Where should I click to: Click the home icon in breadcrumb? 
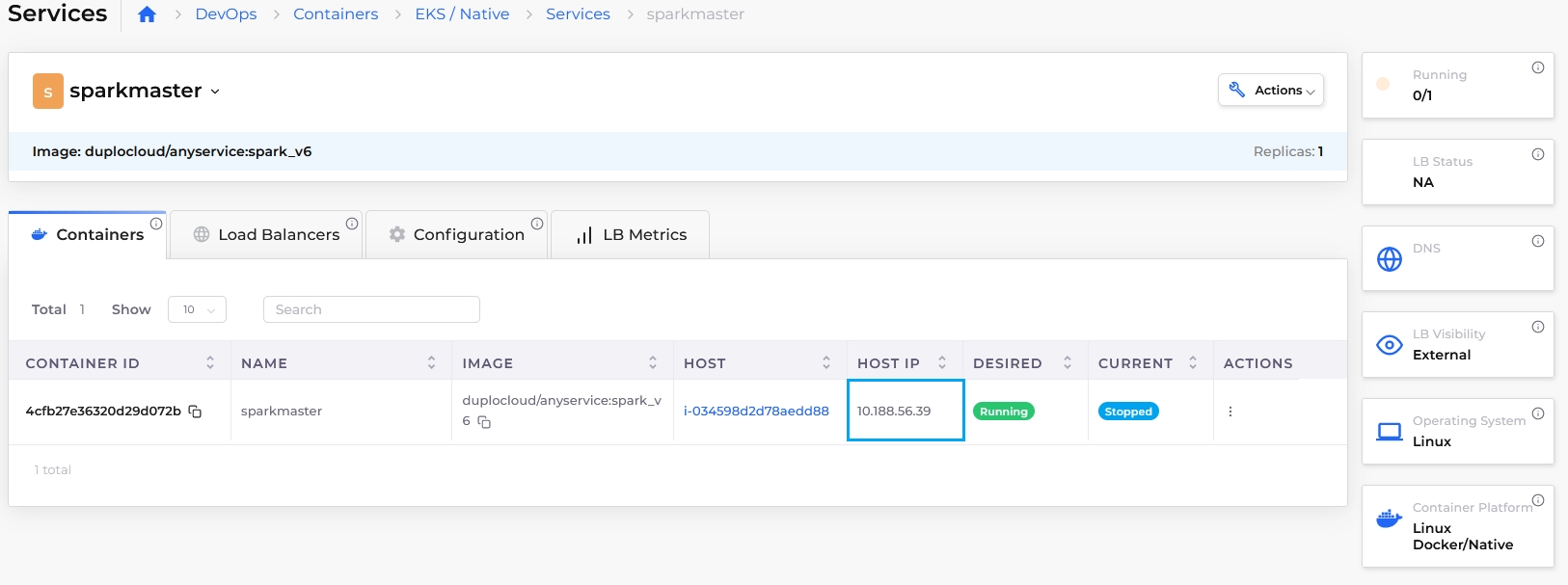pos(147,14)
